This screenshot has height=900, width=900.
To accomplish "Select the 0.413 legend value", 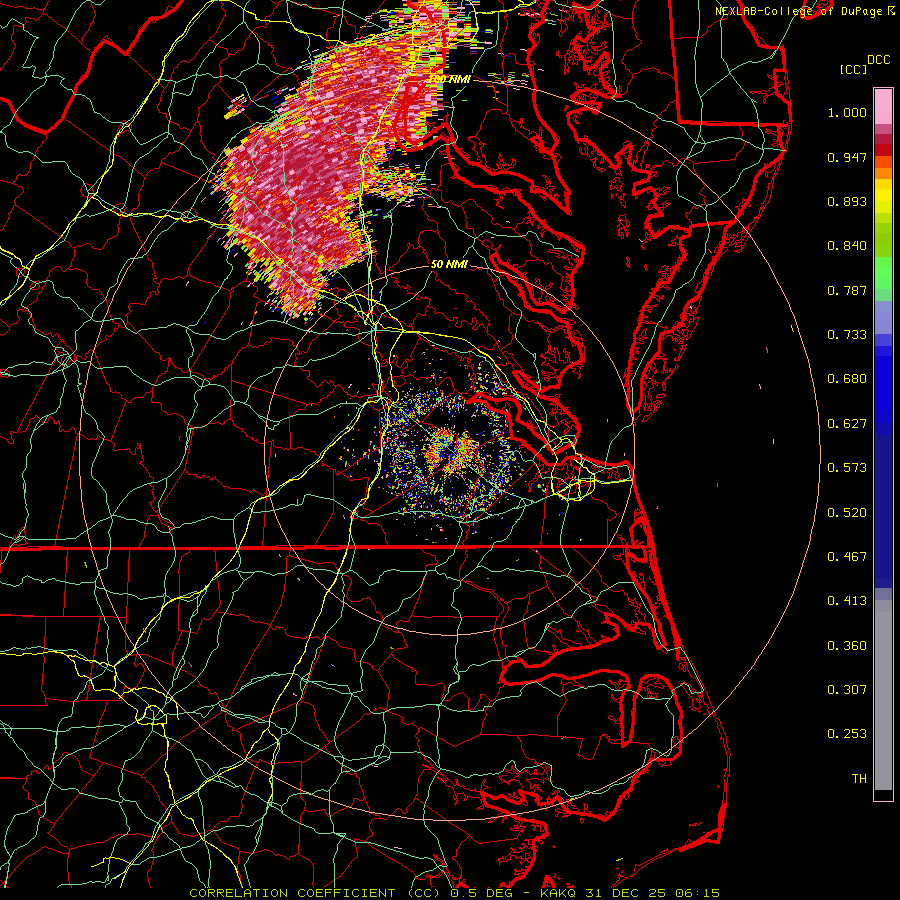I will [x=847, y=601].
